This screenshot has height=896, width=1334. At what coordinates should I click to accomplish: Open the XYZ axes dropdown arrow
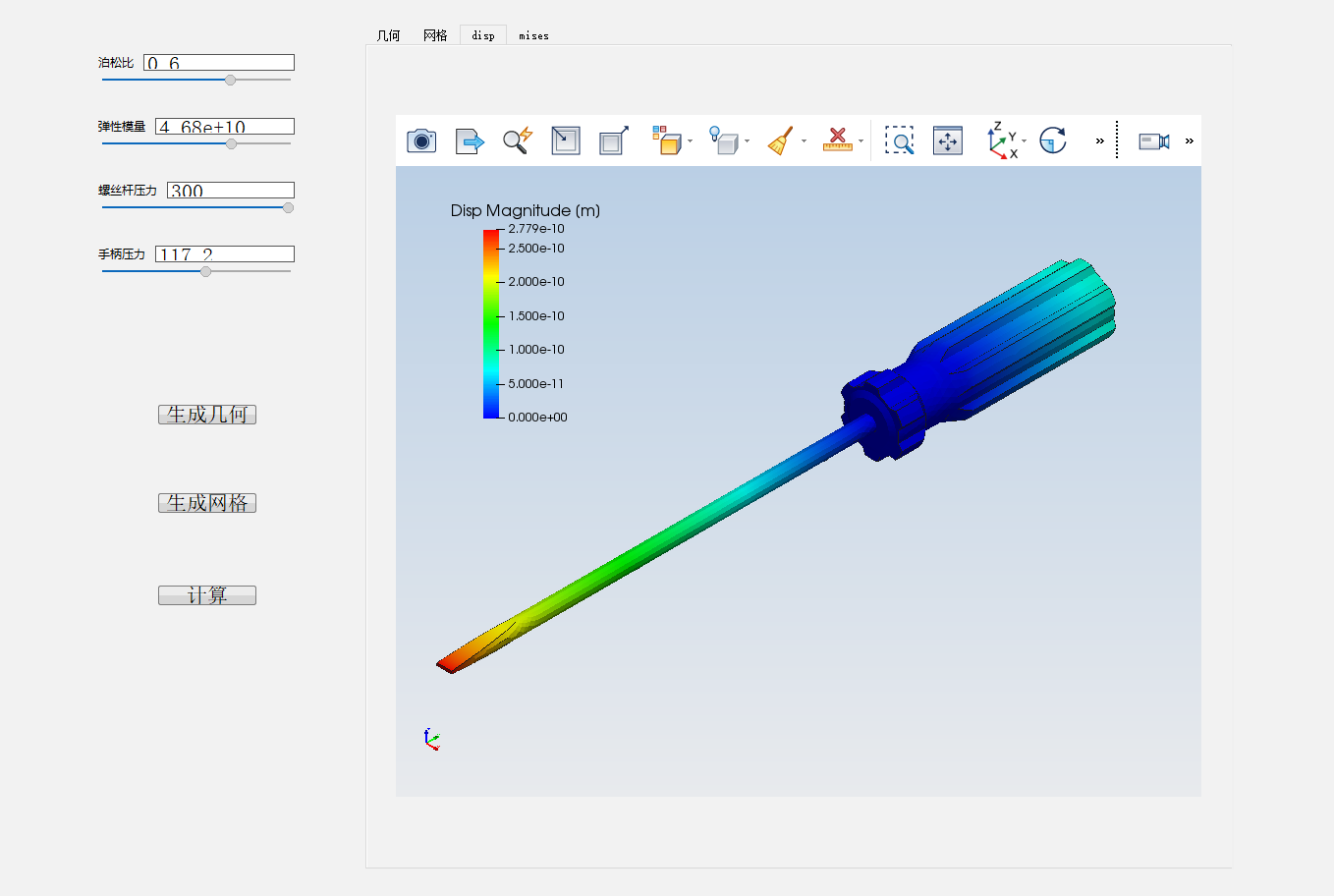1025,141
